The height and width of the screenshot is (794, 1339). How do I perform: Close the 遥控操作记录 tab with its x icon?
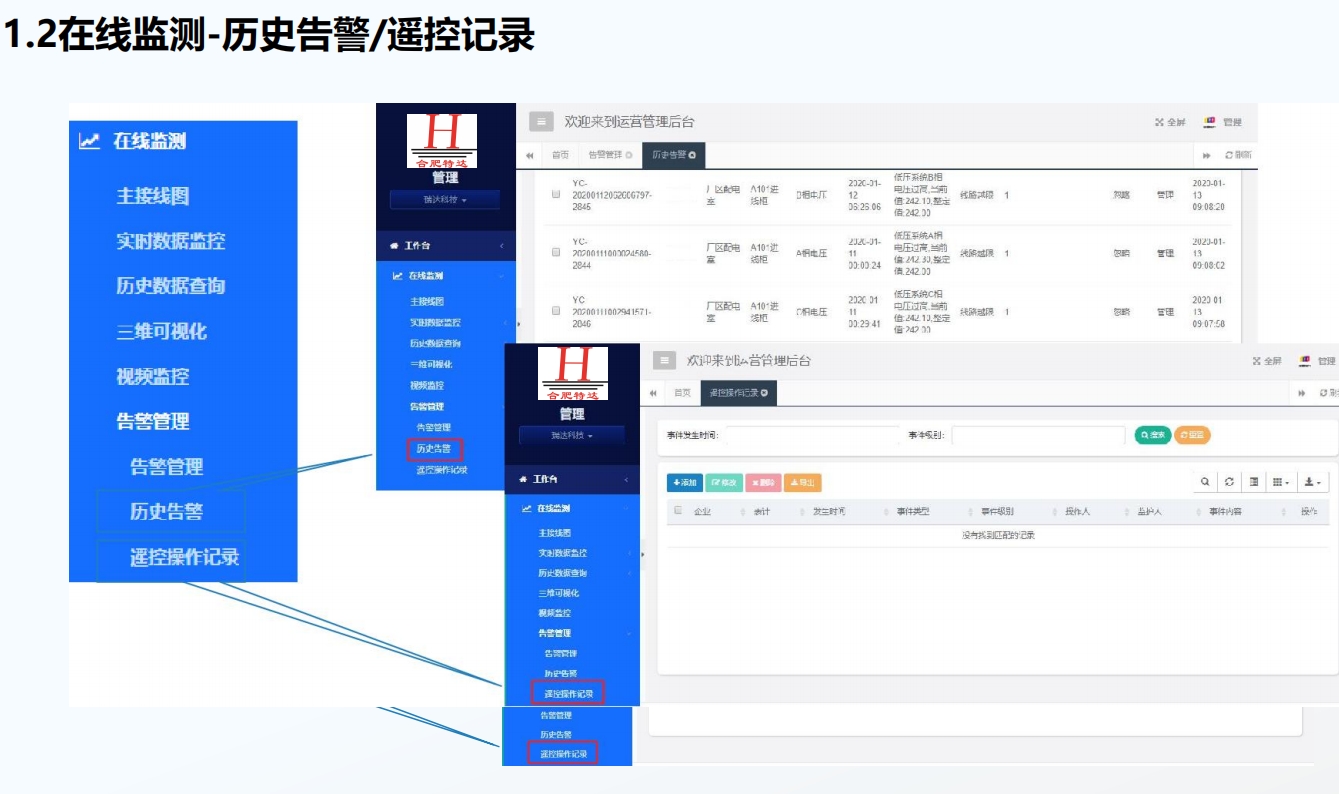764,393
